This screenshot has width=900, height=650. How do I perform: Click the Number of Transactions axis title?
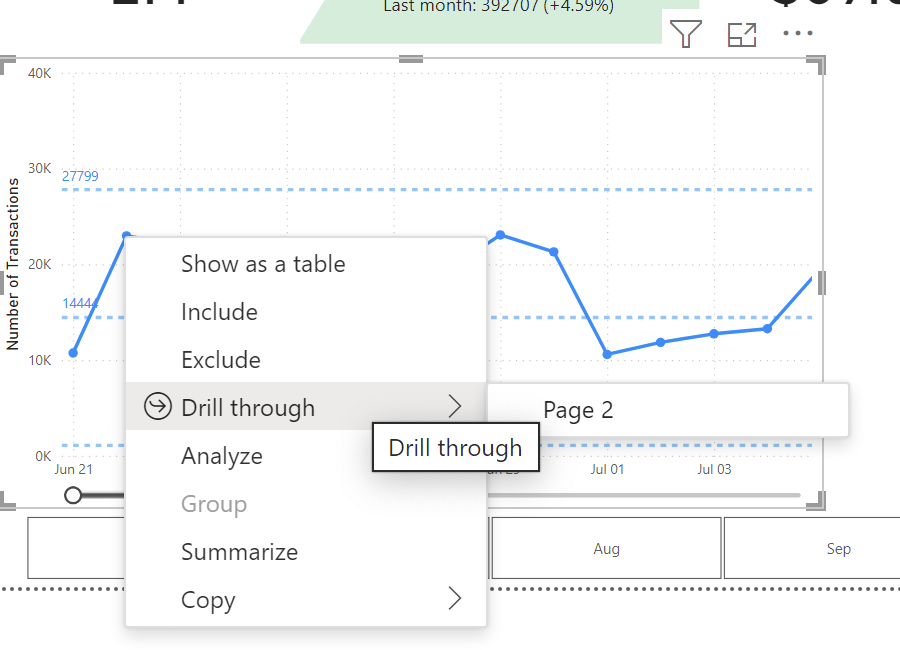click(12, 264)
